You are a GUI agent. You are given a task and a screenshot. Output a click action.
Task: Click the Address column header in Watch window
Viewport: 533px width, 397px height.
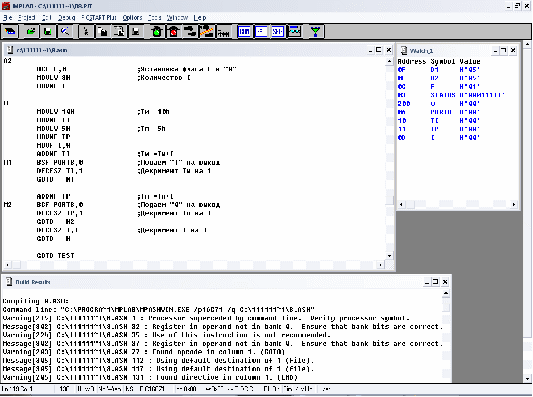(412, 62)
